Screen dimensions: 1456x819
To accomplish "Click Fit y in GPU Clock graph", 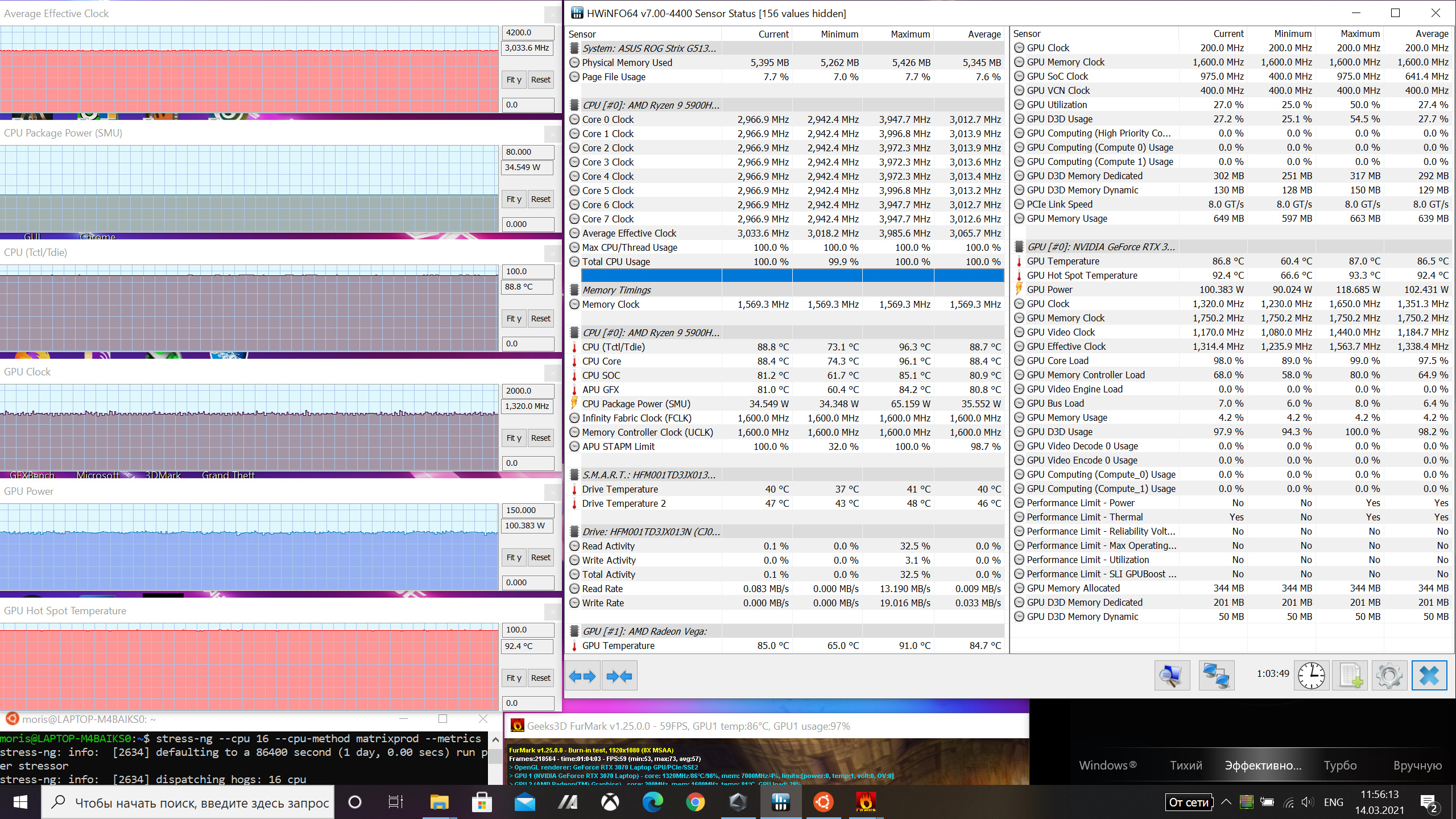I will coord(514,438).
